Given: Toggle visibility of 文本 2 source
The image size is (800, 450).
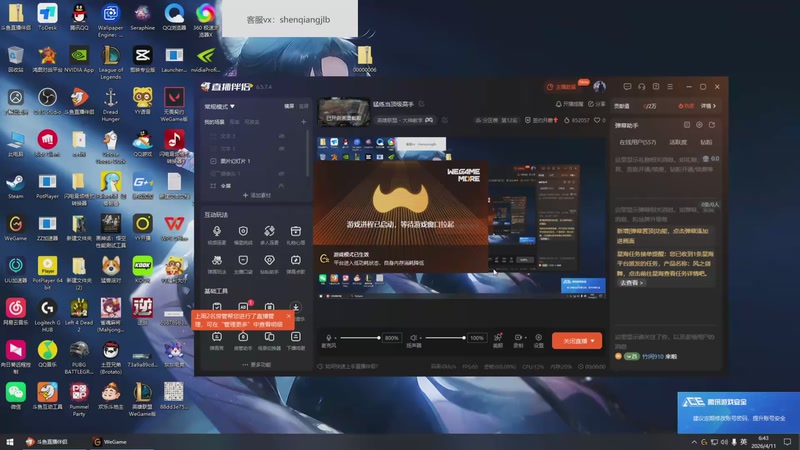Looking at the screenshot, I should click(281, 136).
